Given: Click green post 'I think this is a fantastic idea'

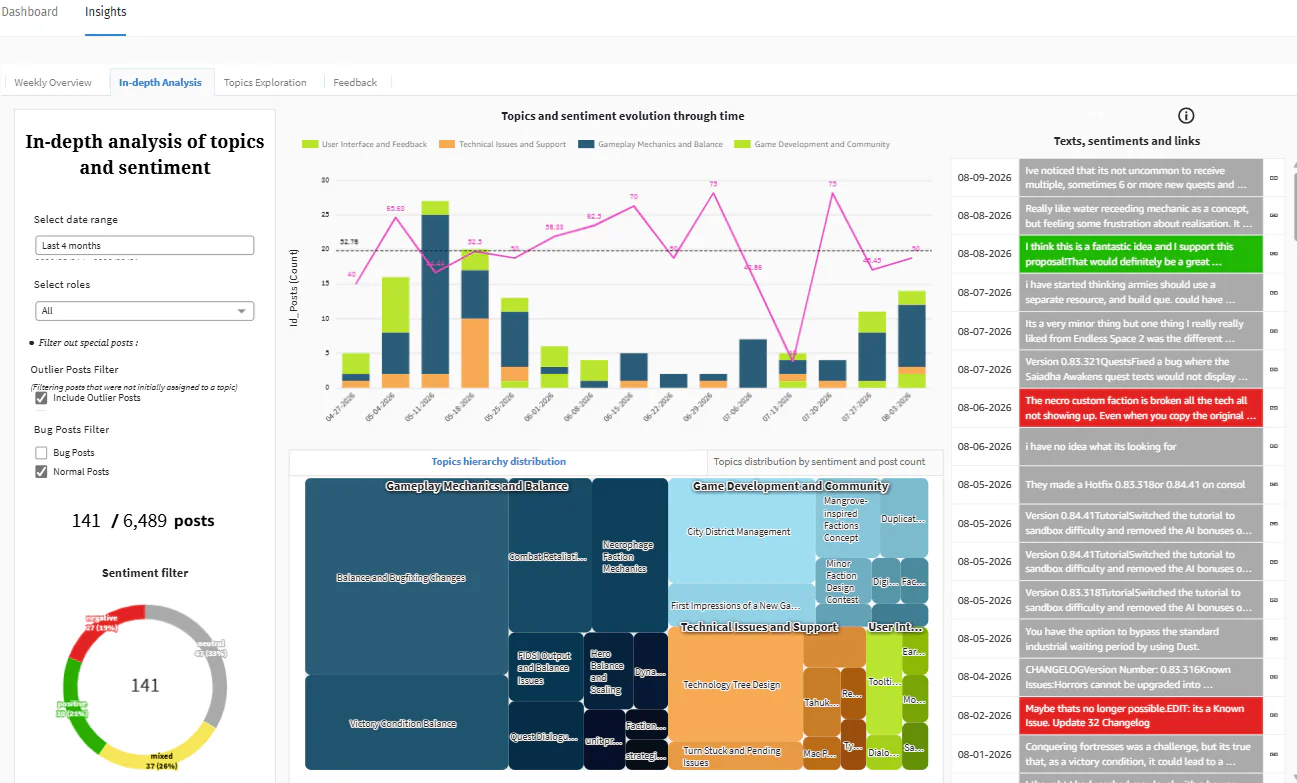Looking at the screenshot, I should (x=1140, y=254).
